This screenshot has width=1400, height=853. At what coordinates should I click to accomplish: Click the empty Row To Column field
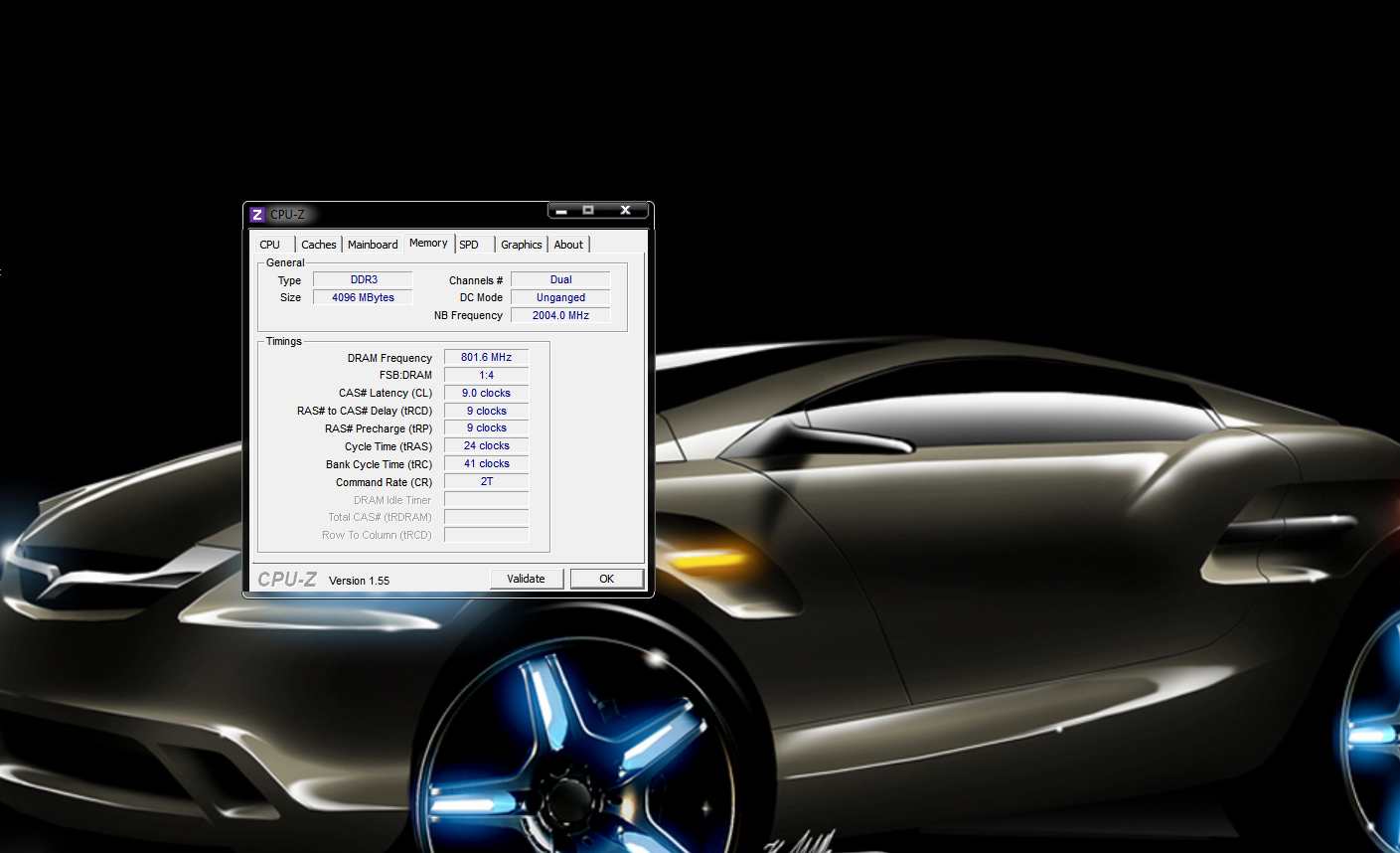click(x=486, y=536)
